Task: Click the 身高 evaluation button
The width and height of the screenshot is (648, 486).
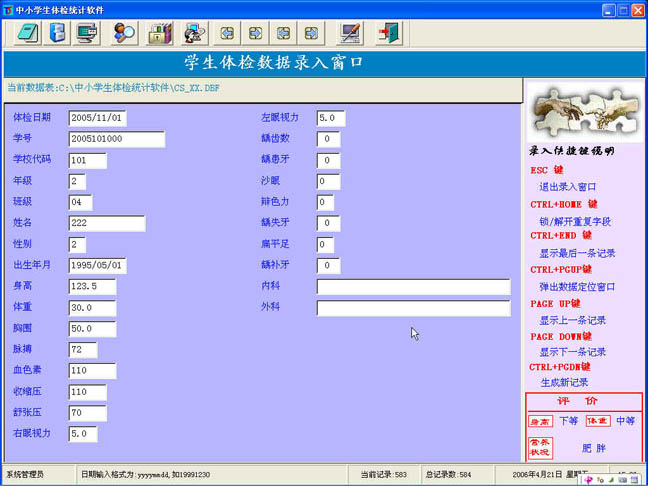Action: tap(540, 421)
